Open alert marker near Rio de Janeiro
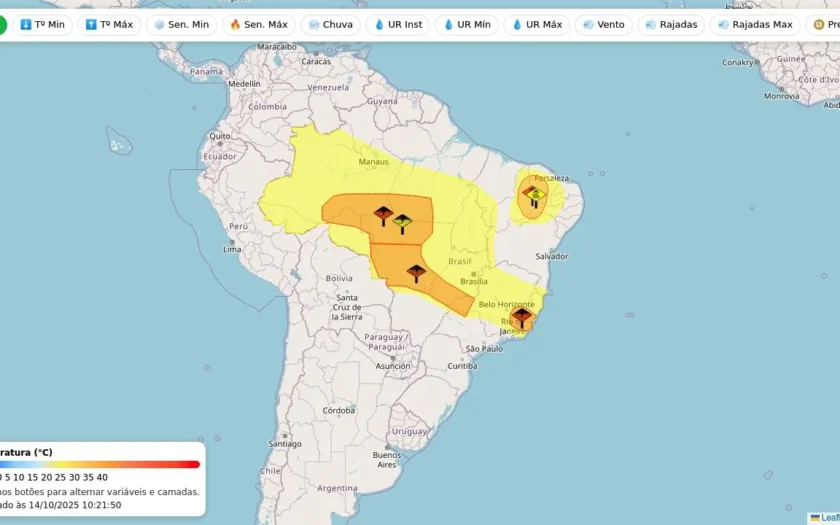The image size is (840, 525). coord(521,318)
